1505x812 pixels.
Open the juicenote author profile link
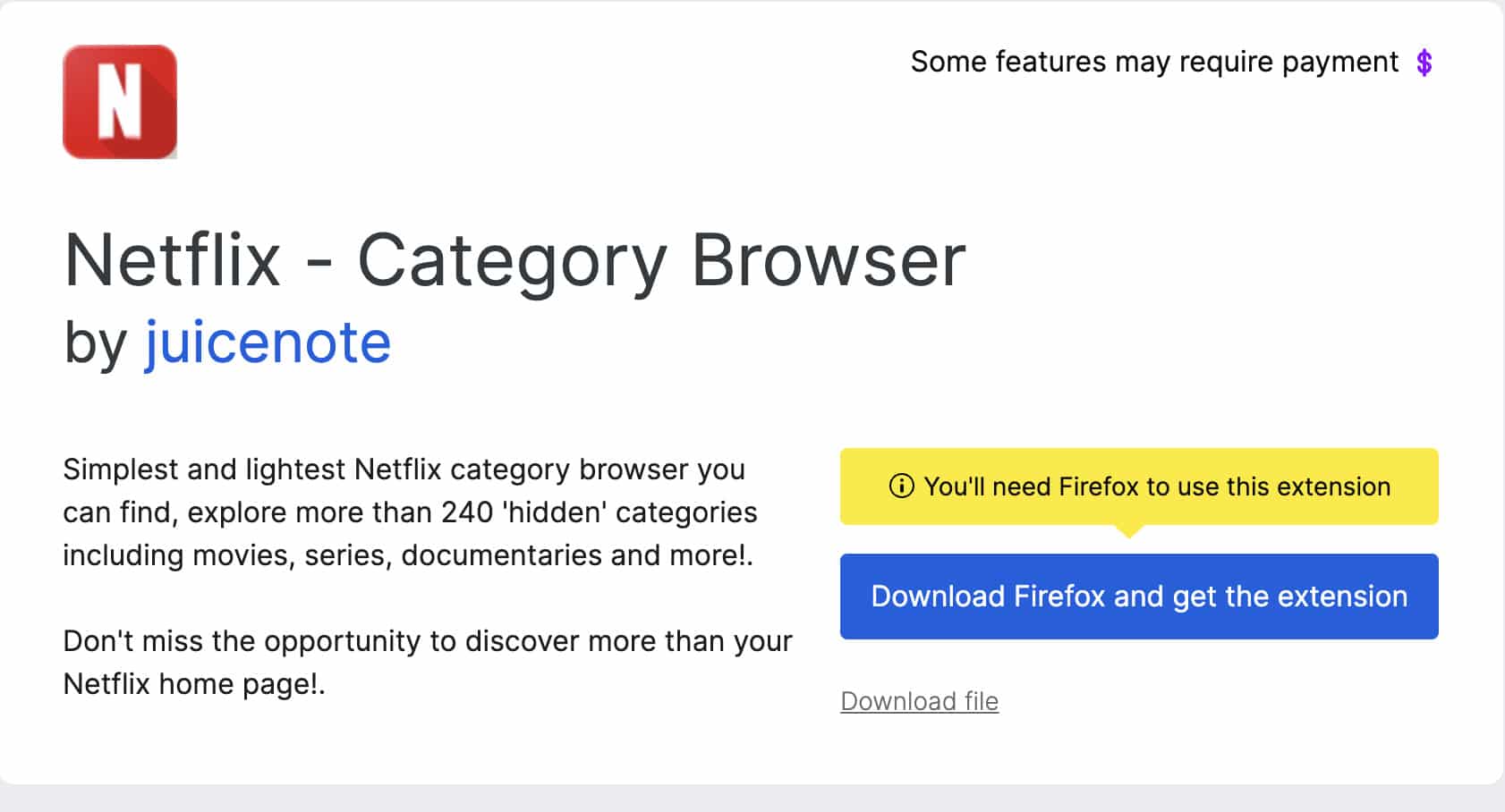pos(268,343)
